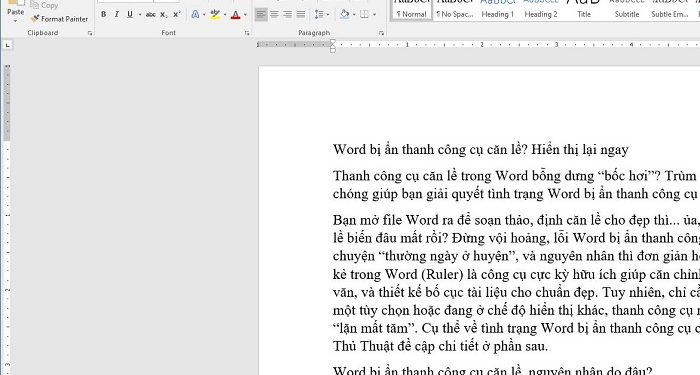Open the highlight color dropdown arrow
Image resolution: width=700 pixels, height=375 pixels.
click(225, 14)
